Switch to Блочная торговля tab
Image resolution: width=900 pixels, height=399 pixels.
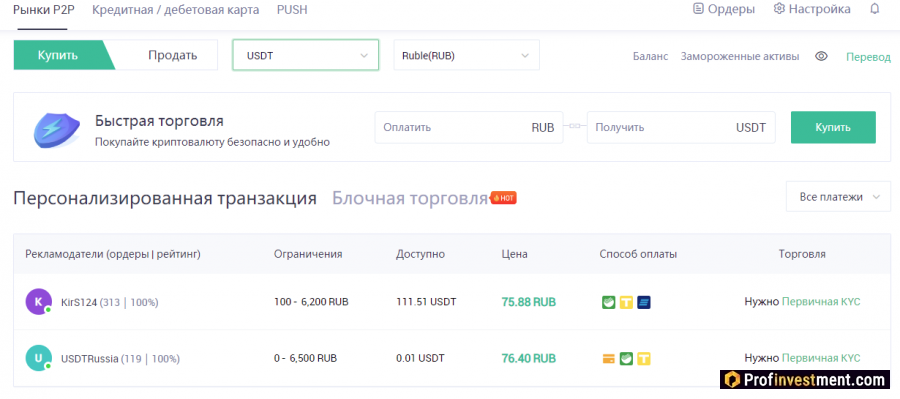click(x=410, y=199)
